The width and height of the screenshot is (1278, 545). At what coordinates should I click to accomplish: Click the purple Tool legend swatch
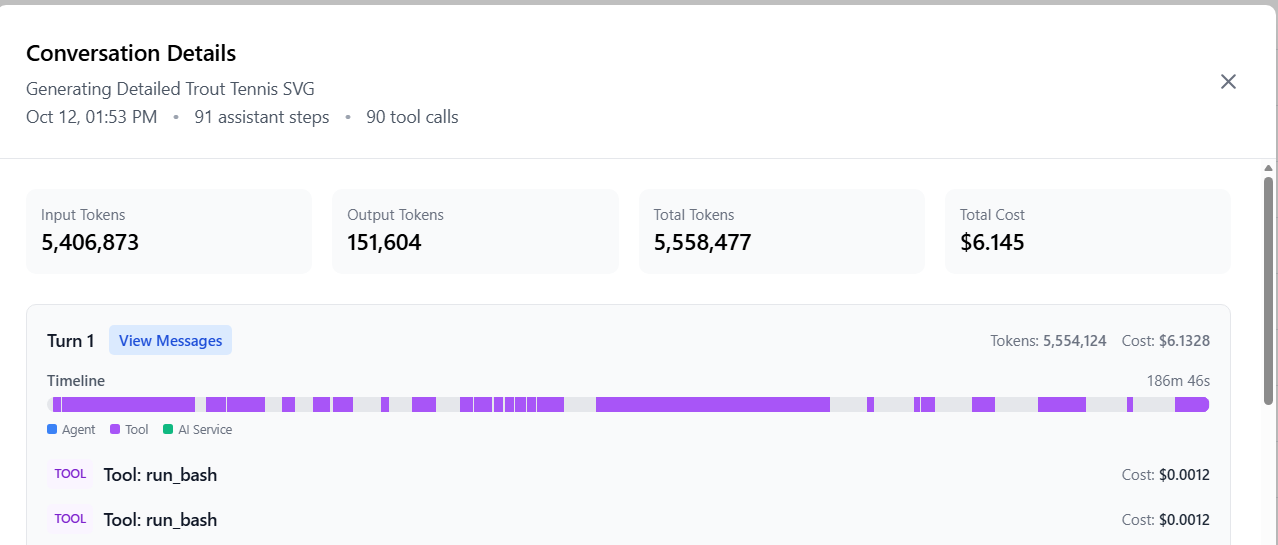pos(115,430)
